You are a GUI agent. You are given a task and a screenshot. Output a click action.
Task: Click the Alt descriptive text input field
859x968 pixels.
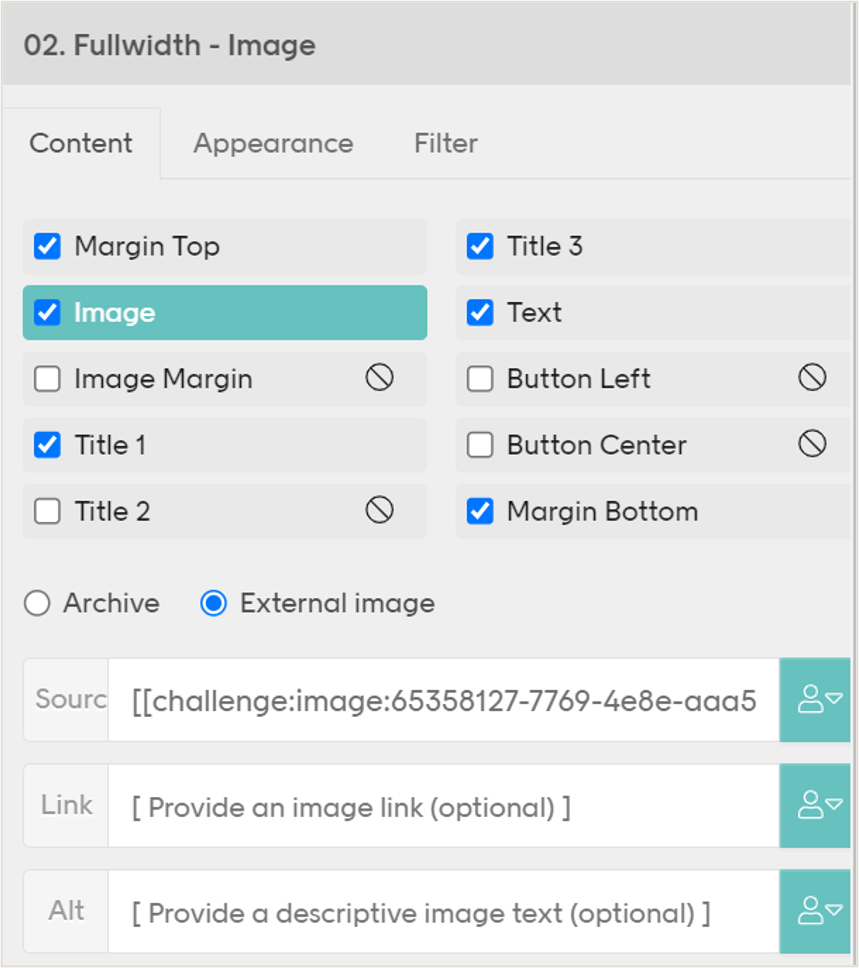point(440,910)
